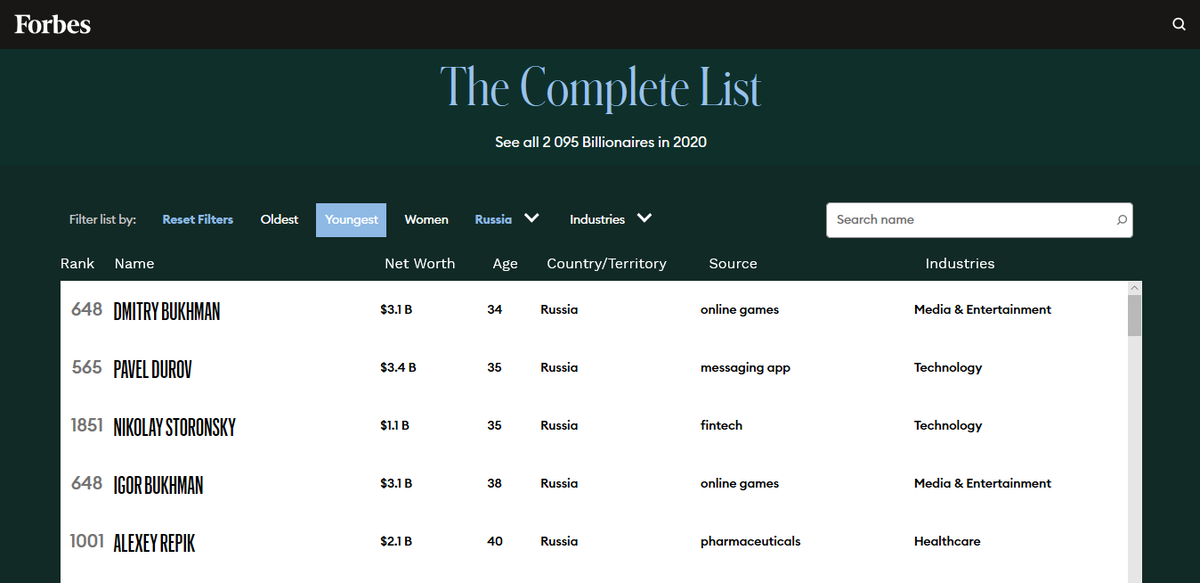Open Alexey Repik's profile row
Image resolution: width=1200 pixels, height=583 pixels.
click(594, 542)
